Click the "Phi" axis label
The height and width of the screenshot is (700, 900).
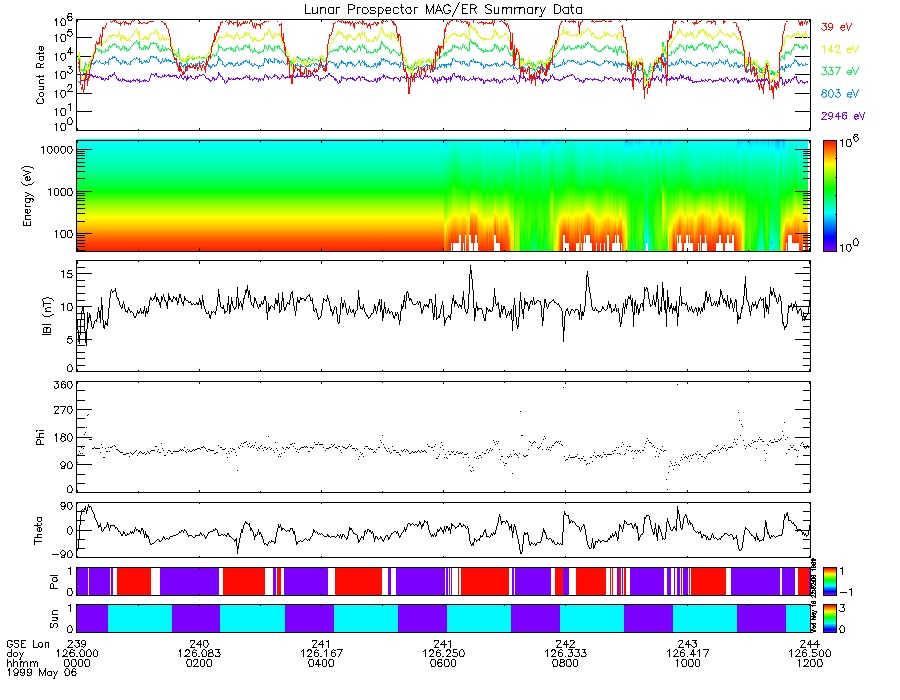point(40,437)
